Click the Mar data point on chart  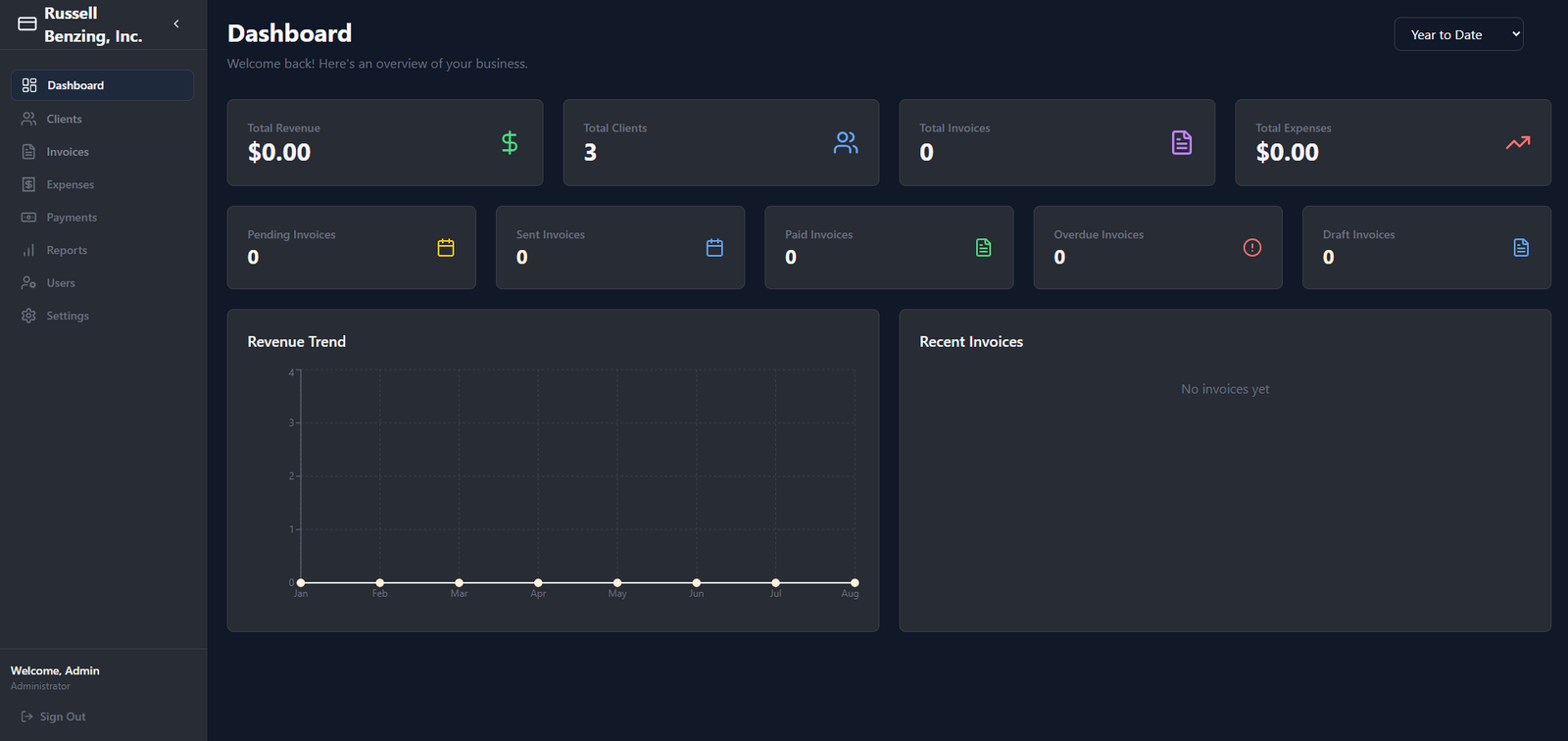(459, 583)
